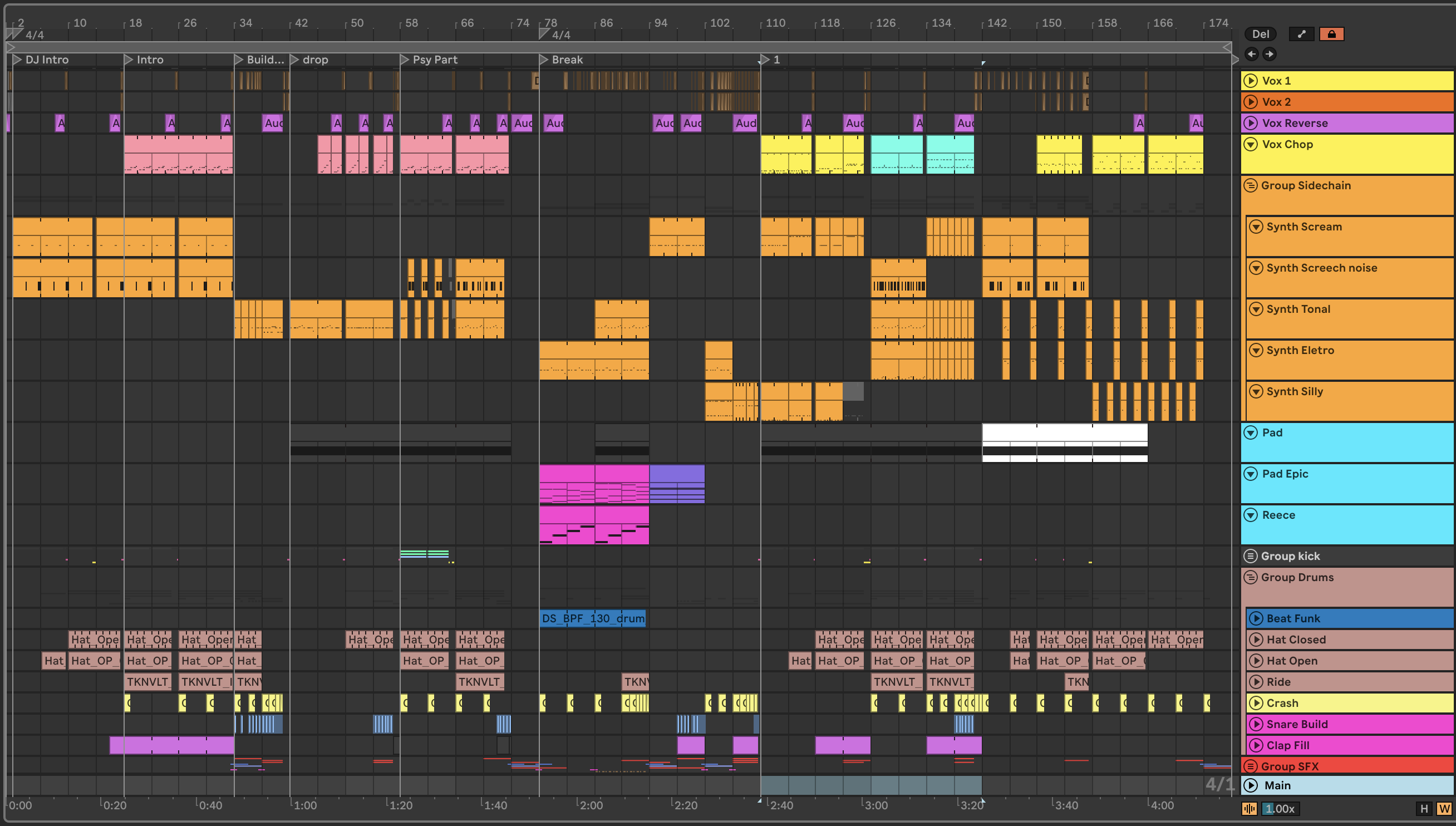Screen dimensions: 1456x826
Task: Click the Del locator button
Action: coord(1260,34)
